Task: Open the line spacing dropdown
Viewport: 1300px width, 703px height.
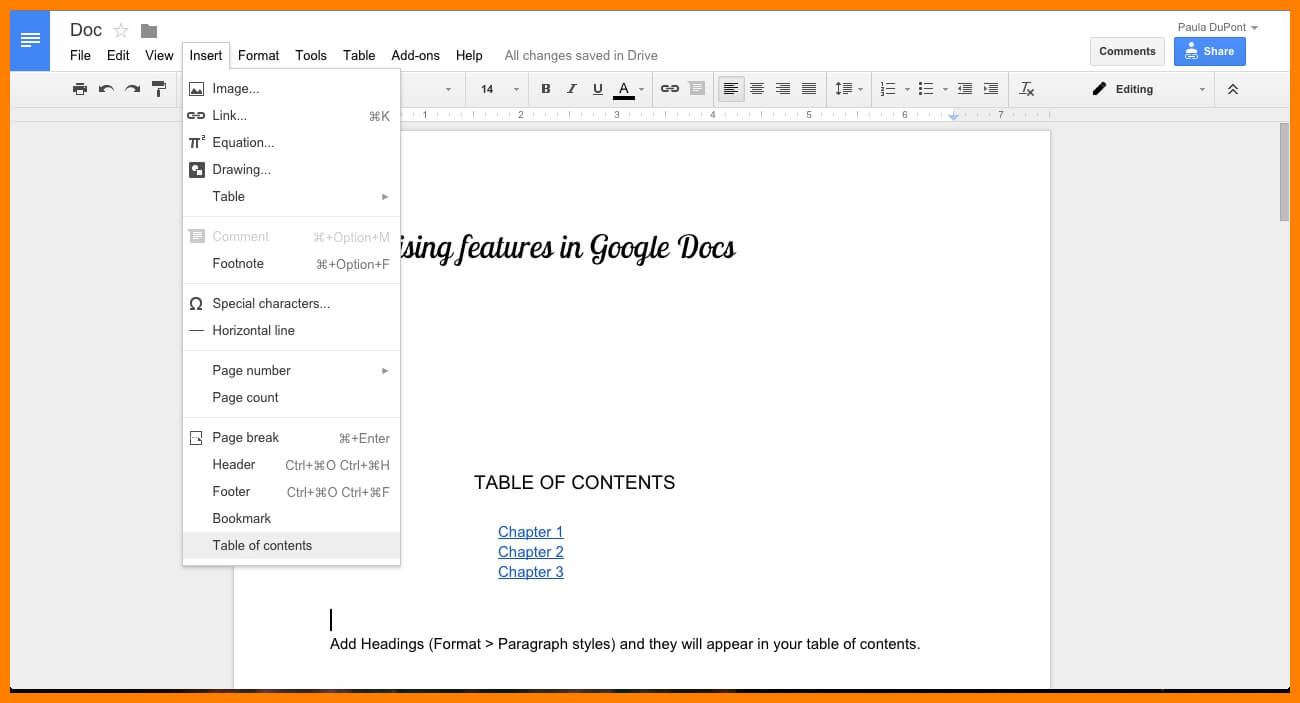Action: (849, 89)
